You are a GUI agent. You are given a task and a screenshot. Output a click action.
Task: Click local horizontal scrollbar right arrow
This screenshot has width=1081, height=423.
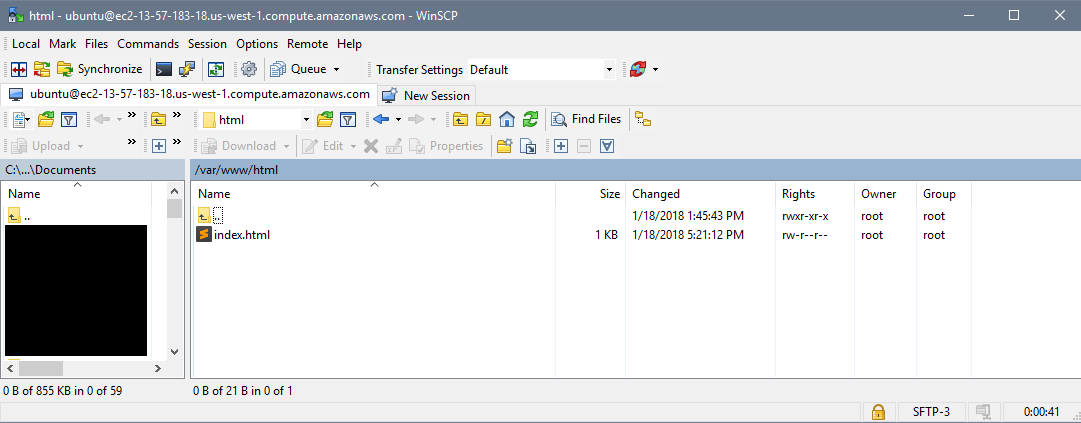[x=158, y=369]
